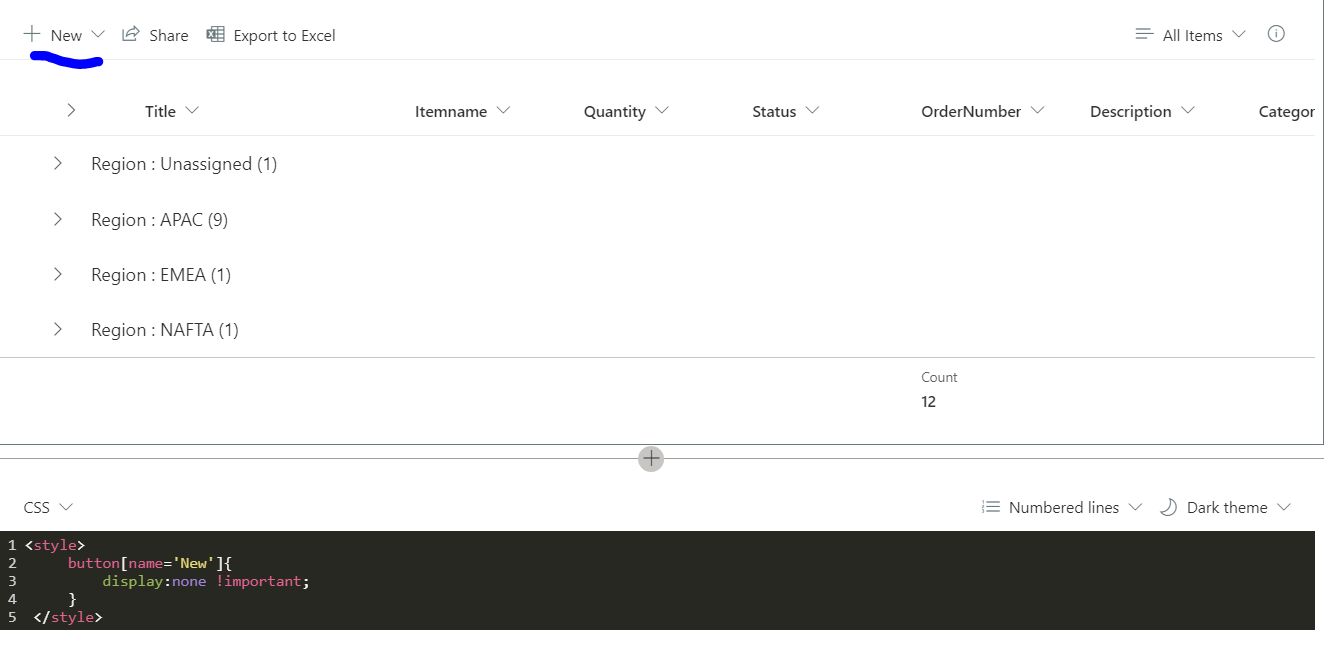Click the Export to Excel button
The width and height of the screenshot is (1324, 647).
281,34
